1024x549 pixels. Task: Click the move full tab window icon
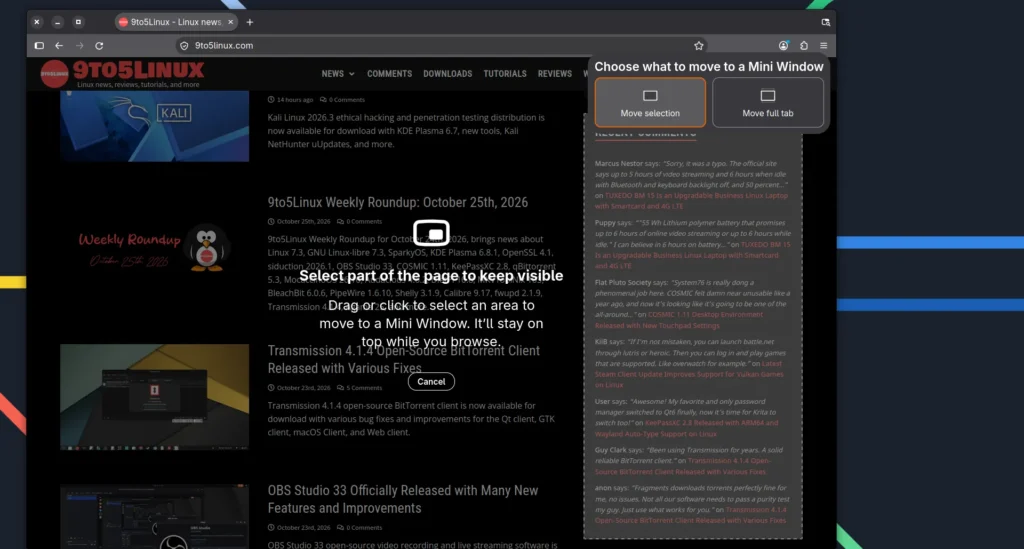tap(767, 95)
